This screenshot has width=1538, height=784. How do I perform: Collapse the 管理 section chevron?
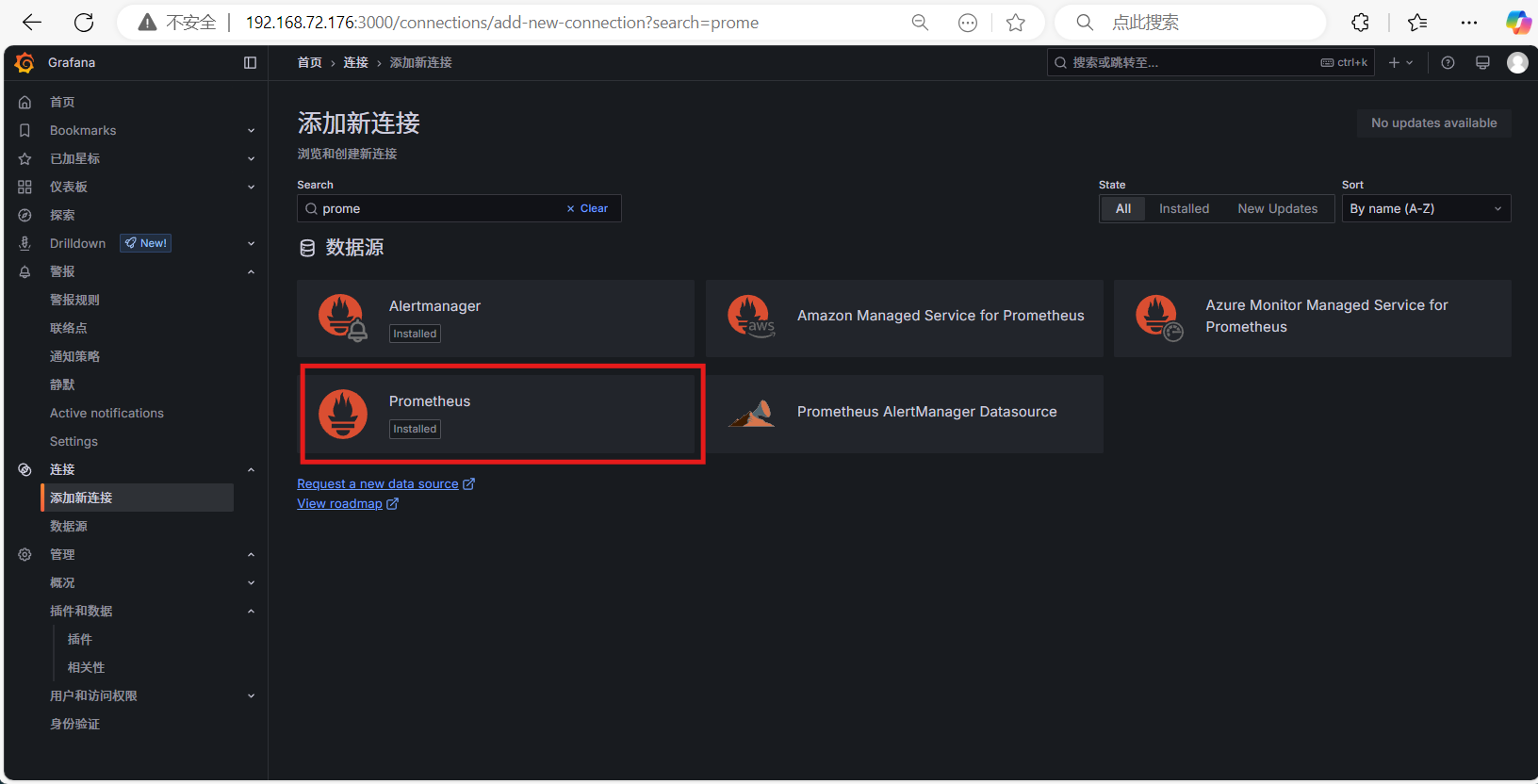[251, 554]
